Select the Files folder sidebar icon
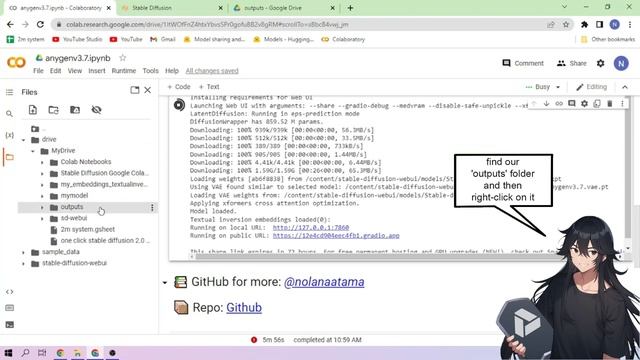Image resolution: width=640 pixels, height=360 pixels. tap(9, 157)
